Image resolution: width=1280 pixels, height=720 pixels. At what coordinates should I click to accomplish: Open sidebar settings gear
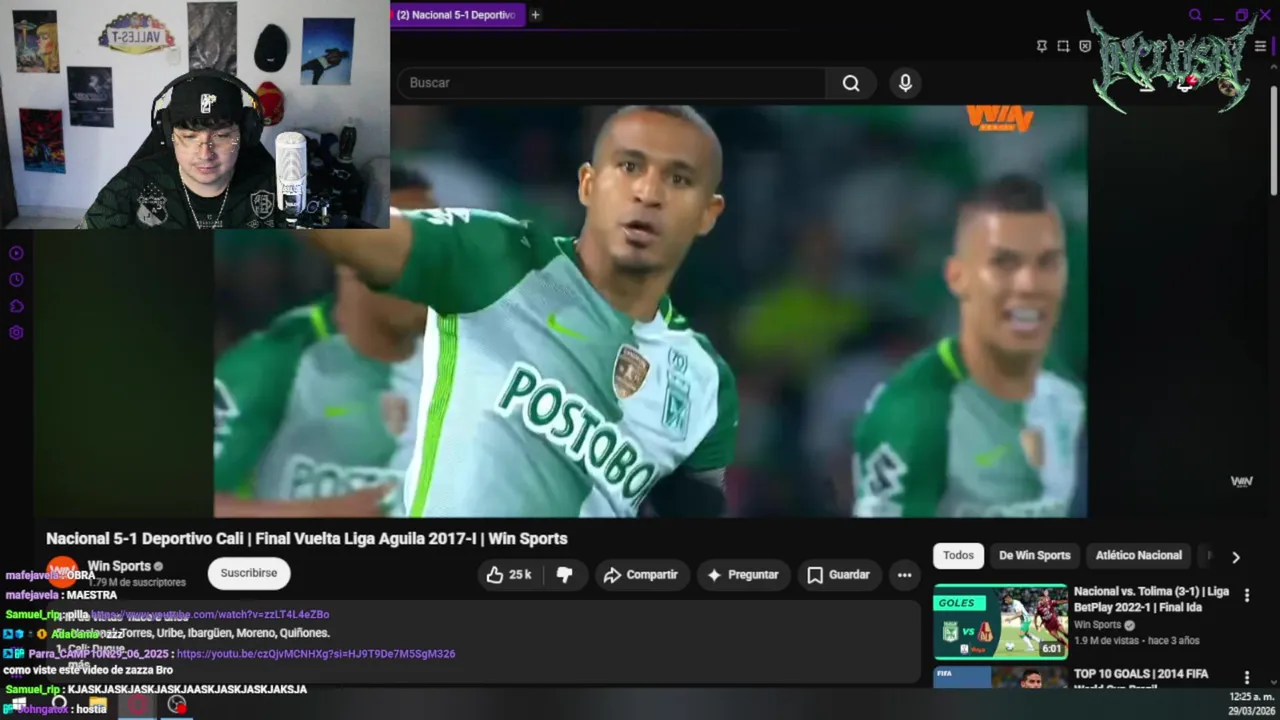[16, 333]
